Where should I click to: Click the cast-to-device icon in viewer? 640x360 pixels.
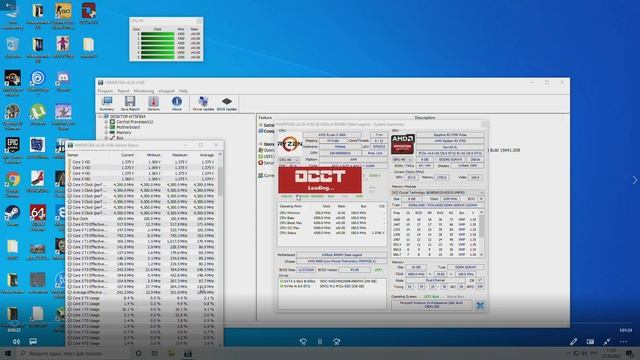pyautogui.click(x=590, y=342)
